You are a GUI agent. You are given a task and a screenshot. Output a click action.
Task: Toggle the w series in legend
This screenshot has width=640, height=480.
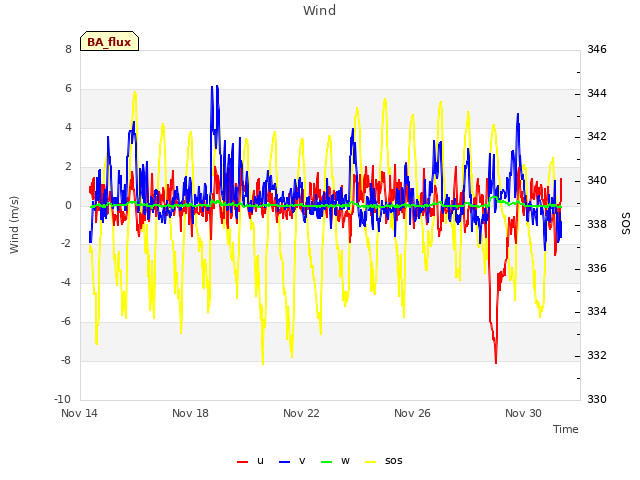click(x=336, y=461)
